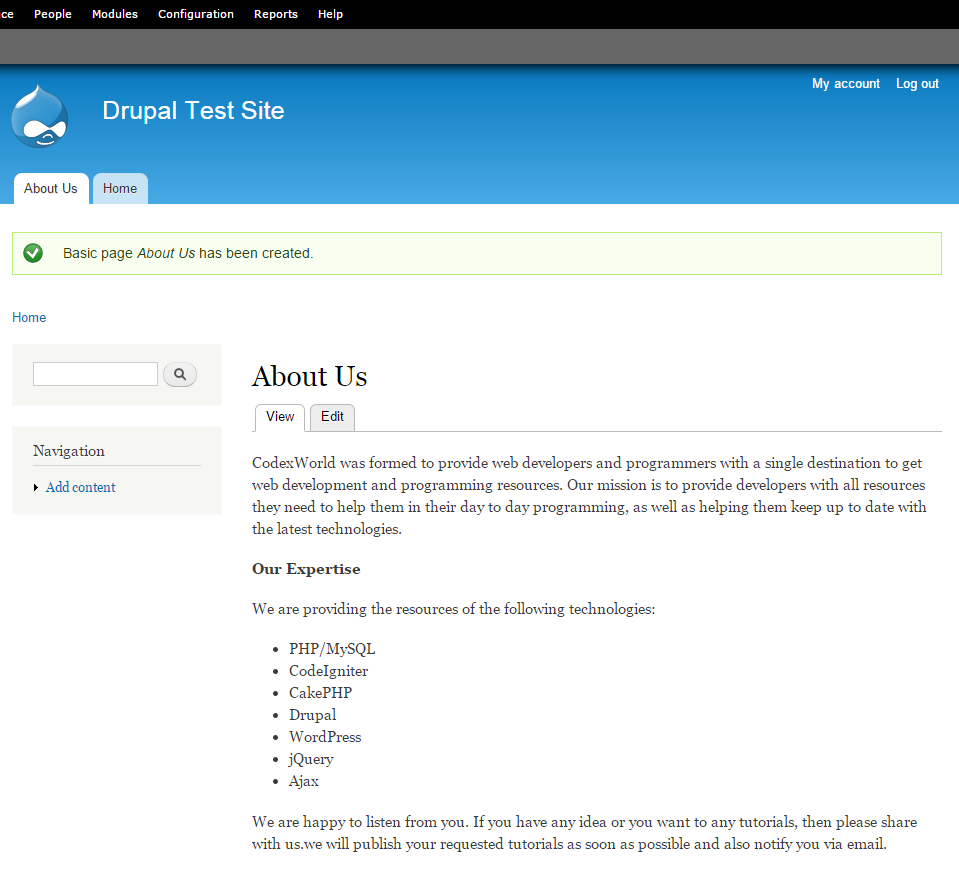
Task: Focus the search text field
Action: [x=95, y=374]
